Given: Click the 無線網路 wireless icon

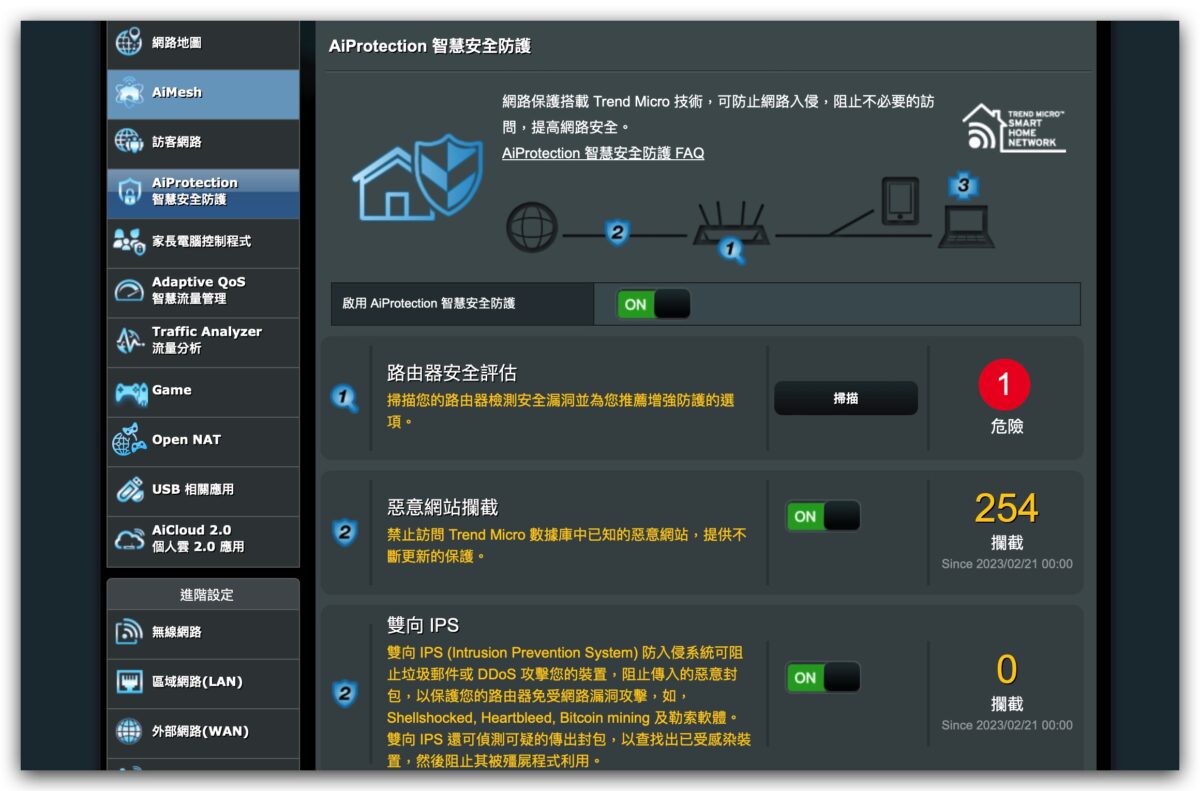Looking at the screenshot, I should [129, 632].
